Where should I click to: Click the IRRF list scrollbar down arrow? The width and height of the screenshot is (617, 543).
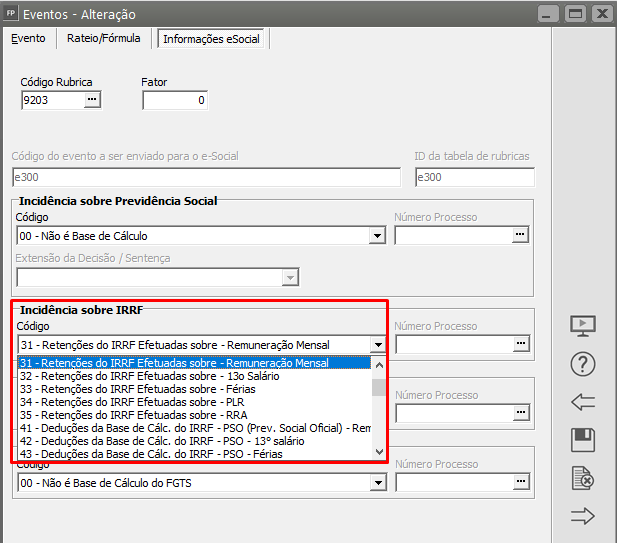pyautogui.click(x=378, y=452)
